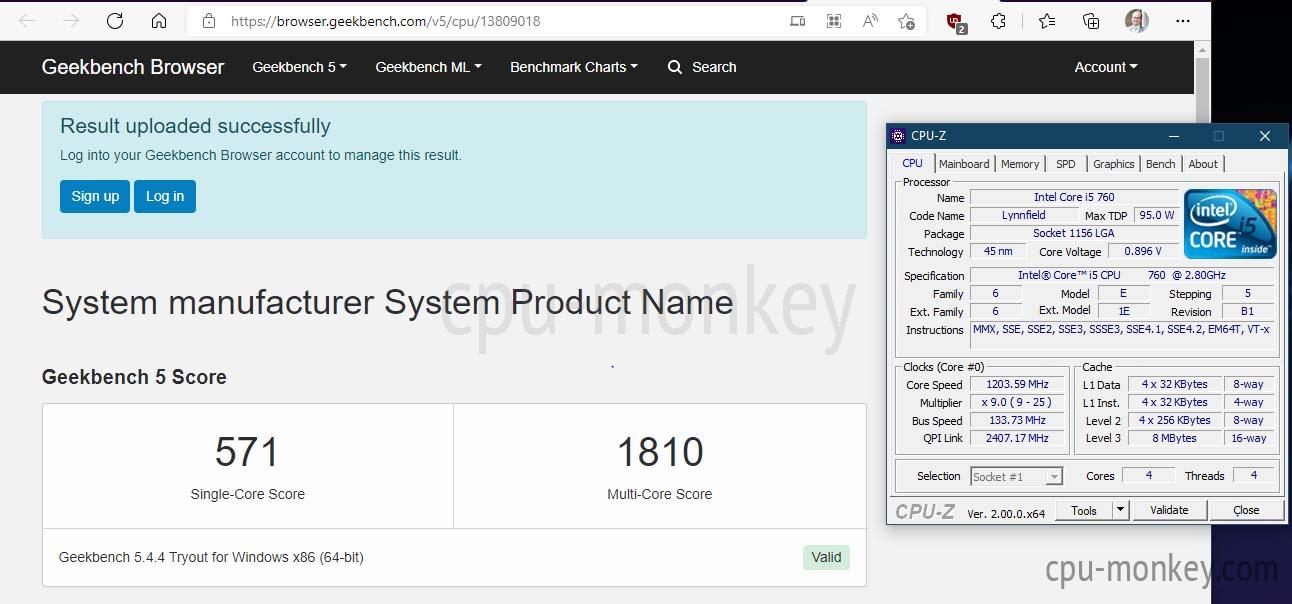This screenshot has width=1292, height=604.
Task: Click the Valid status badge
Action: [x=826, y=557]
